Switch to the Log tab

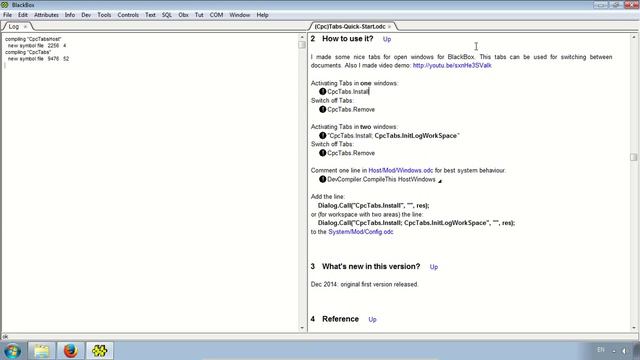[x=14, y=27]
